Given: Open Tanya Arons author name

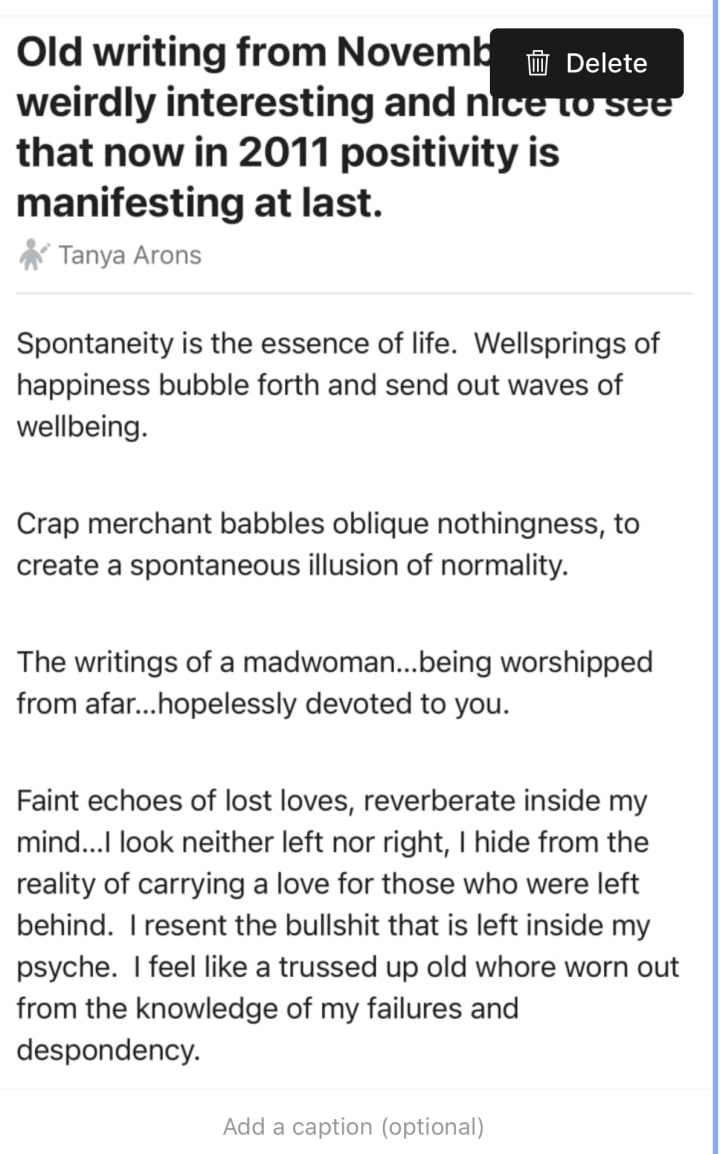Looking at the screenshot, I should tap(129, 255).
